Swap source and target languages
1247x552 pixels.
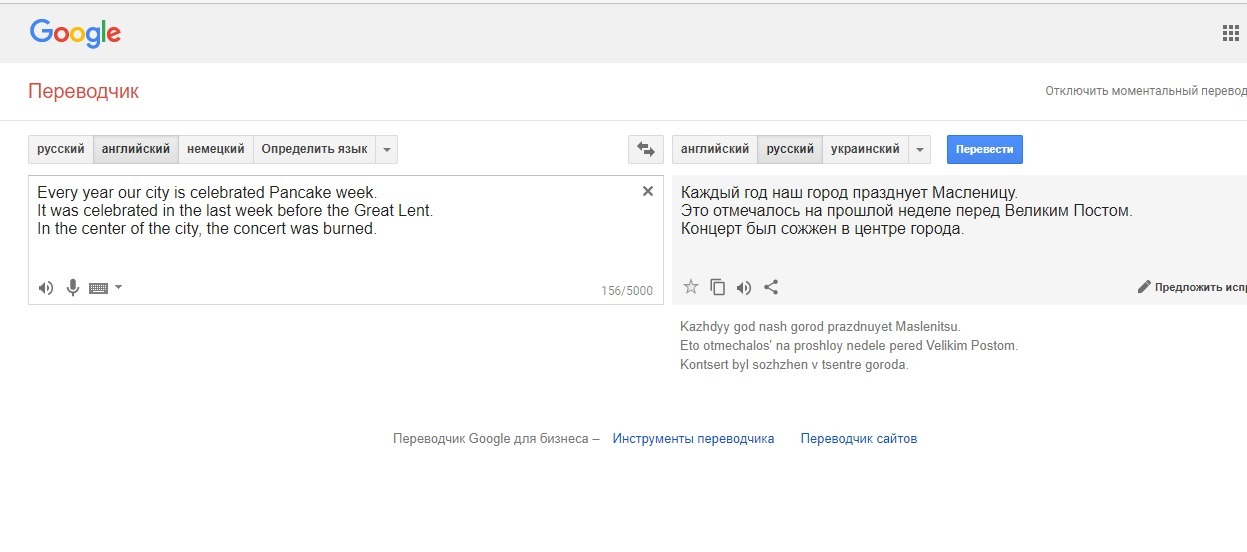(645, 149)
